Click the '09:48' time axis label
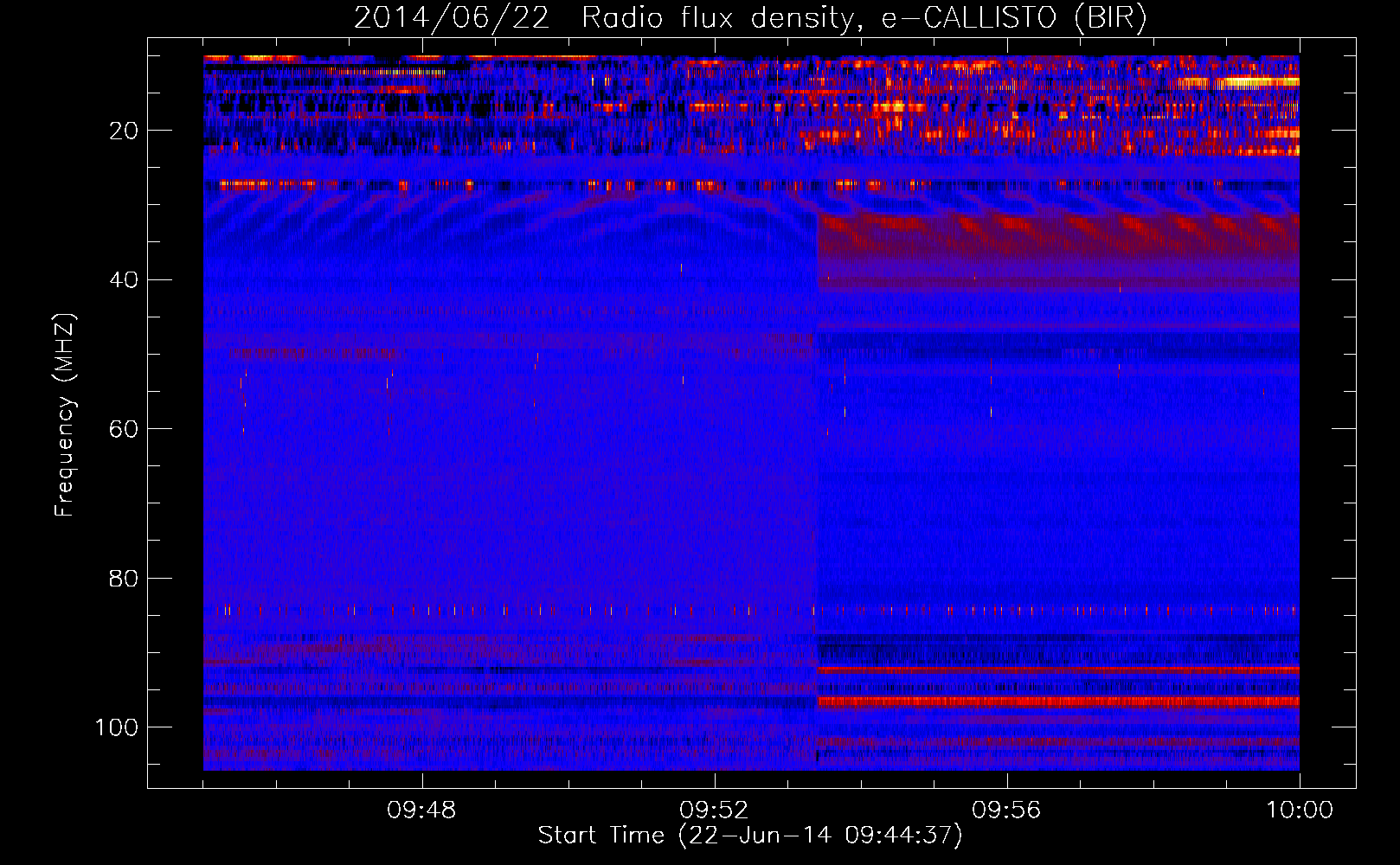Viewport: 1400px width, 865px height. 421,811
